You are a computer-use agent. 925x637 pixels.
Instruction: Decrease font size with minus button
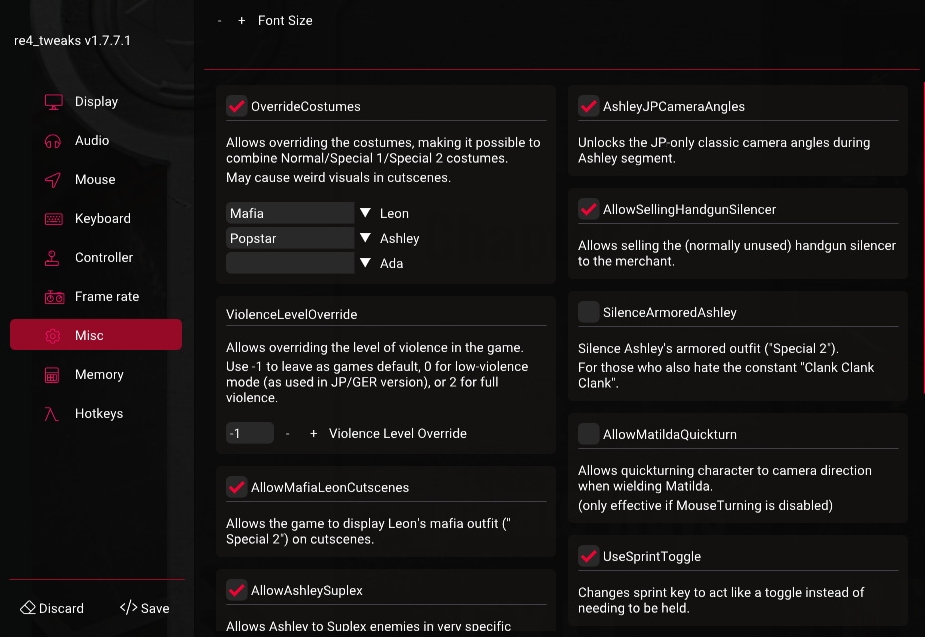219,21
